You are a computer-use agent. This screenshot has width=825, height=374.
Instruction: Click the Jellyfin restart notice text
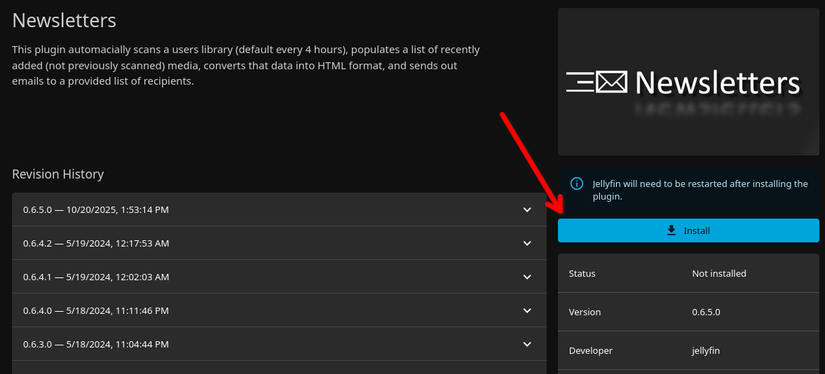click(x=700, y=190)
